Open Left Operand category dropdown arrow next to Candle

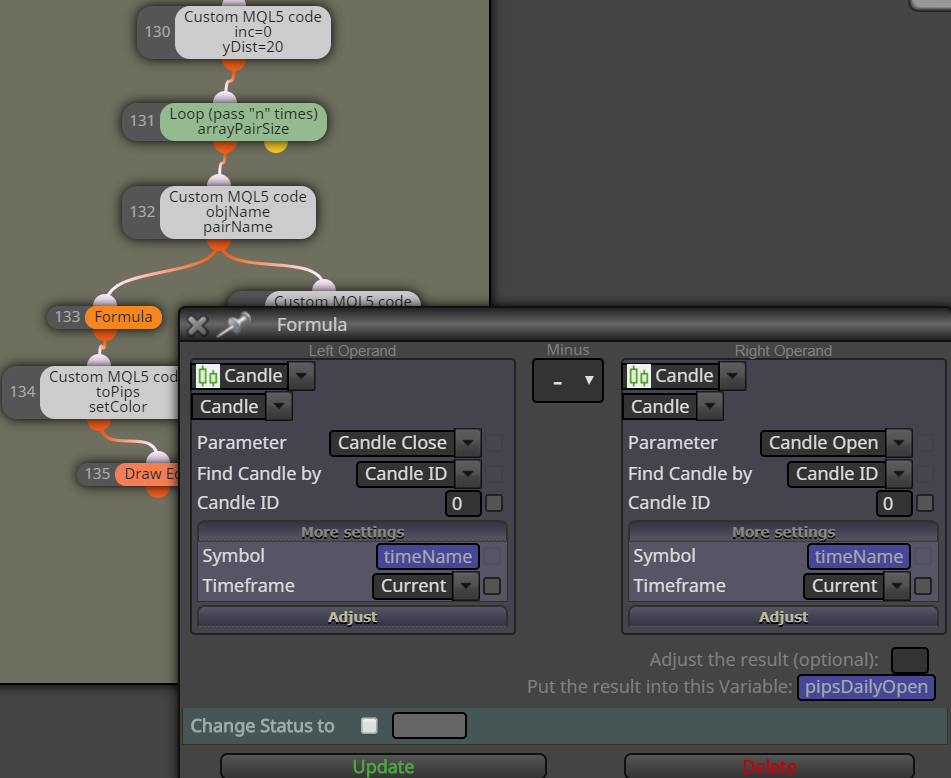pyautogui.click(x=301, y=376)
